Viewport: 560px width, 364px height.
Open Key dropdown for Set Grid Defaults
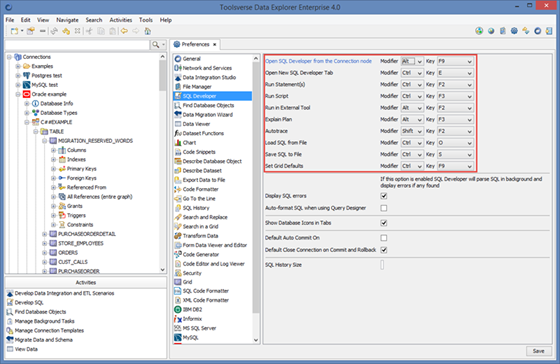(x=455, y=166)
